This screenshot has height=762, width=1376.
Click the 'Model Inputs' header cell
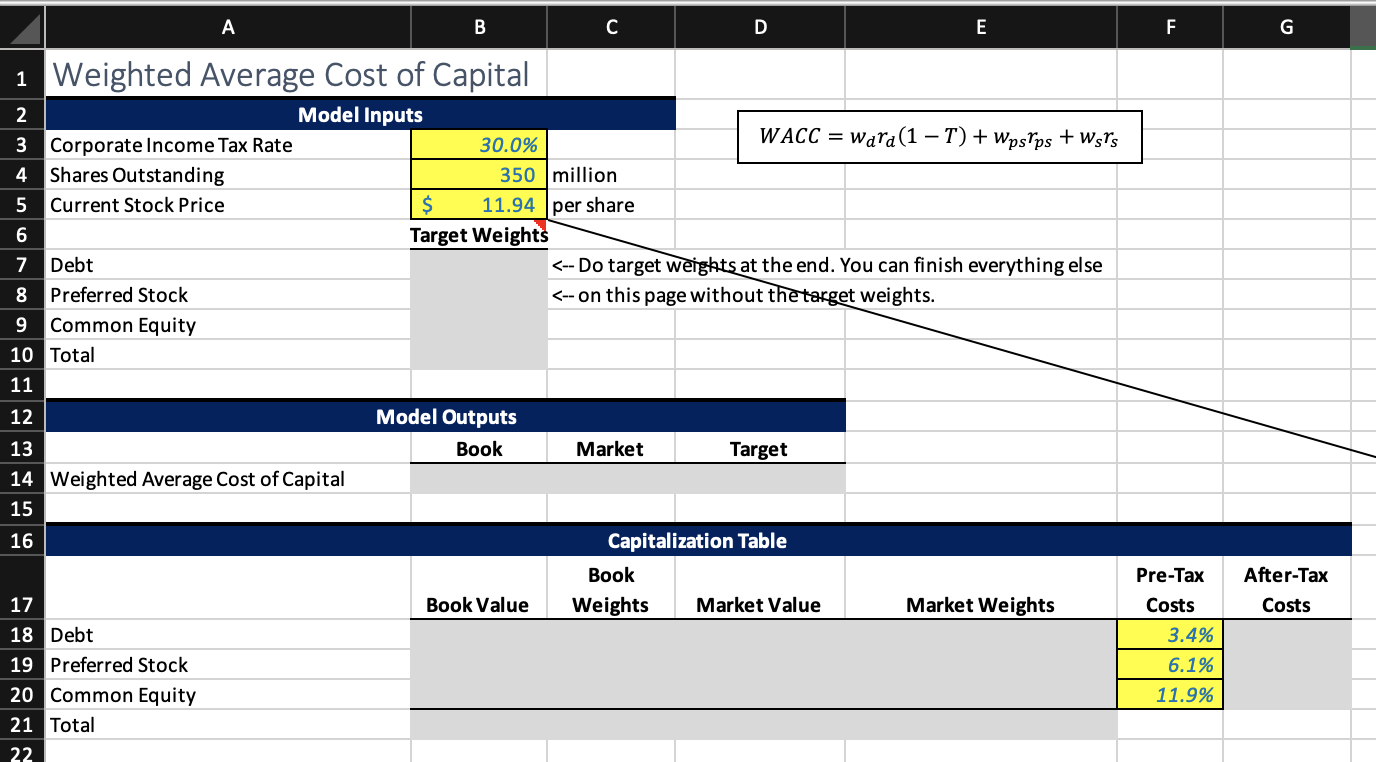coord(360,115)
